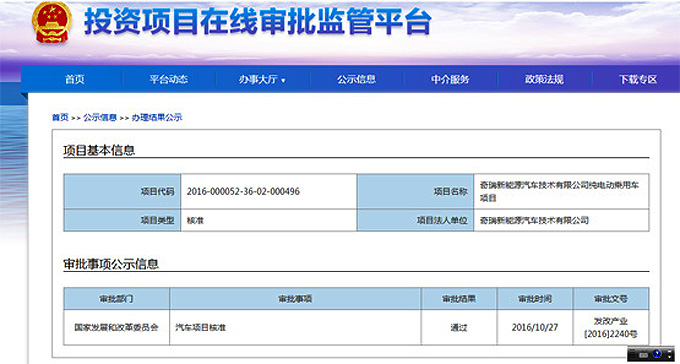Image resolution: width=680 pixels, height=364 pixels.
Task: Click the 公示信息 breadcrumb link
Action: 100,117
